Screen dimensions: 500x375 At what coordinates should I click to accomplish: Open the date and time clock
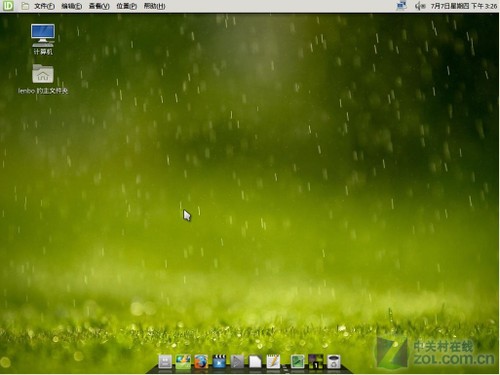click(464, 6)
